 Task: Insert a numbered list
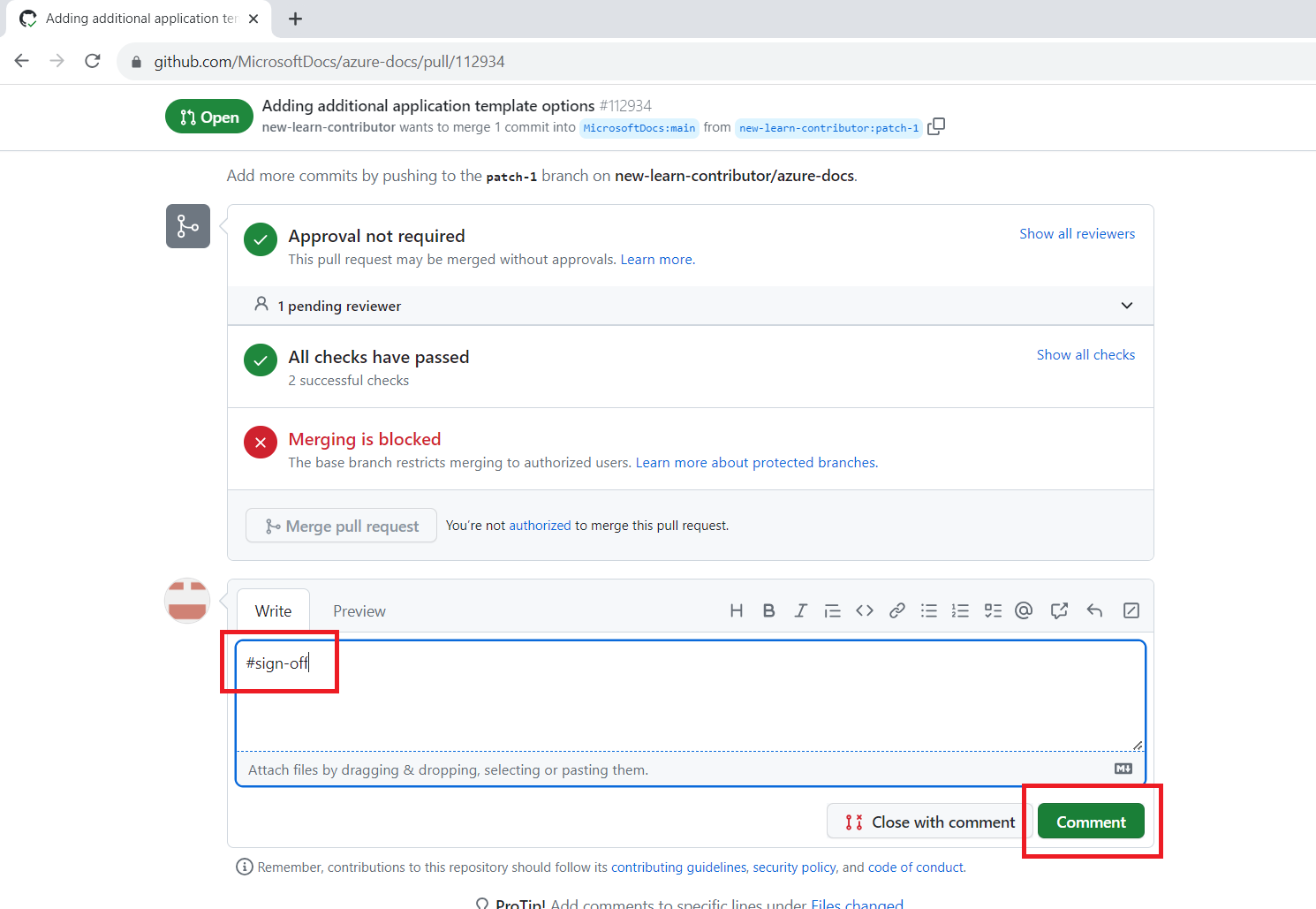coord(960,610)
